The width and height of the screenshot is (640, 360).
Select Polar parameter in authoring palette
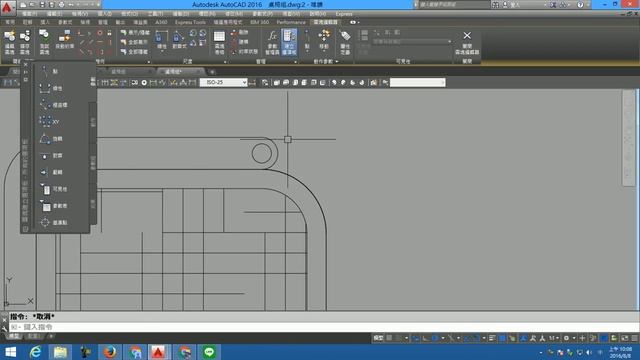[x=53, y=105]
